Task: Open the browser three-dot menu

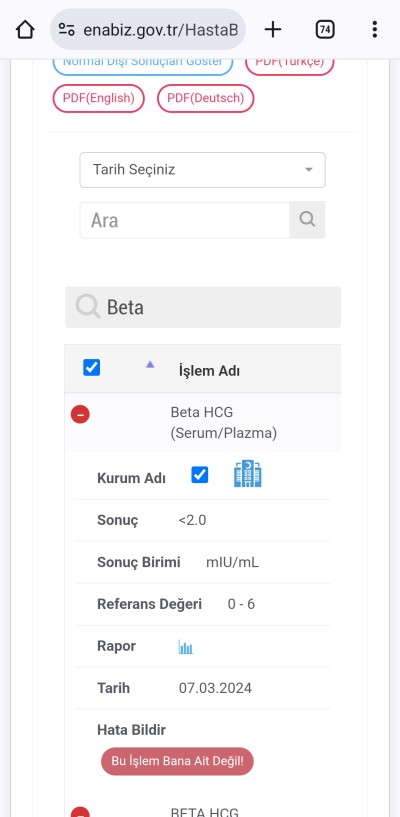Action: (x=374, y=30)
